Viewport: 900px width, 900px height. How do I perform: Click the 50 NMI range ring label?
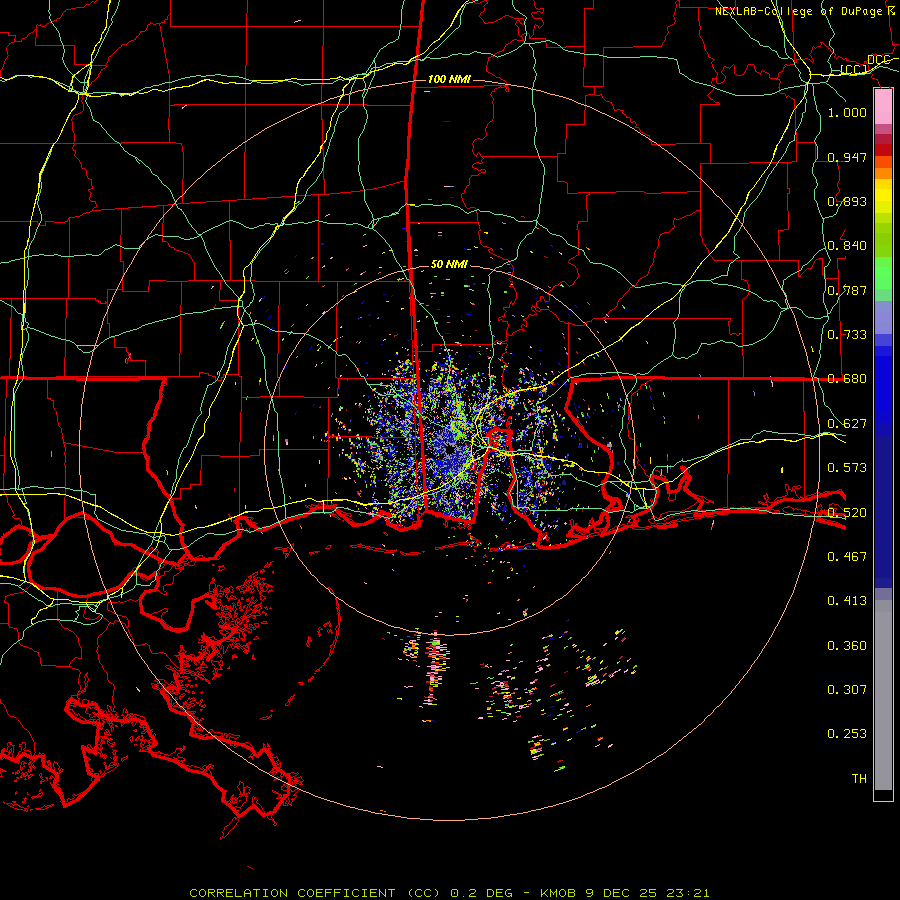coord(449,264)
